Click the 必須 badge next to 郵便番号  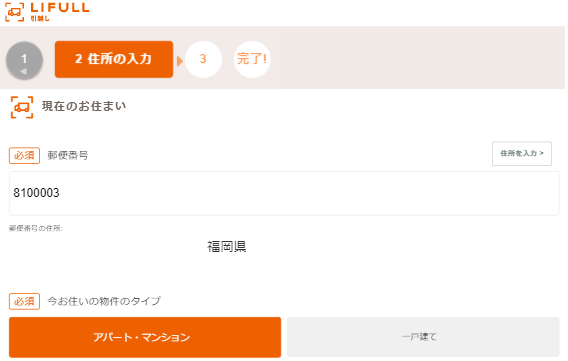(24, 156)
